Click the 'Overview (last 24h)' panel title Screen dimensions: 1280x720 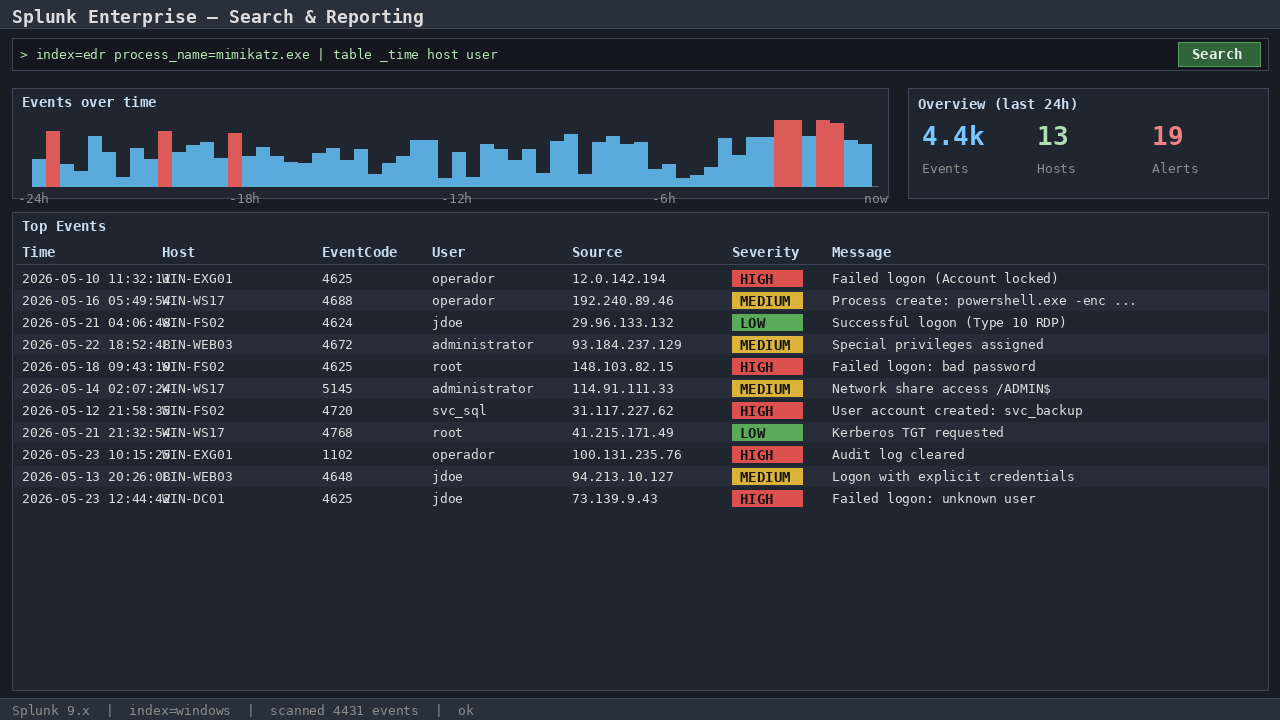[998, 104]
